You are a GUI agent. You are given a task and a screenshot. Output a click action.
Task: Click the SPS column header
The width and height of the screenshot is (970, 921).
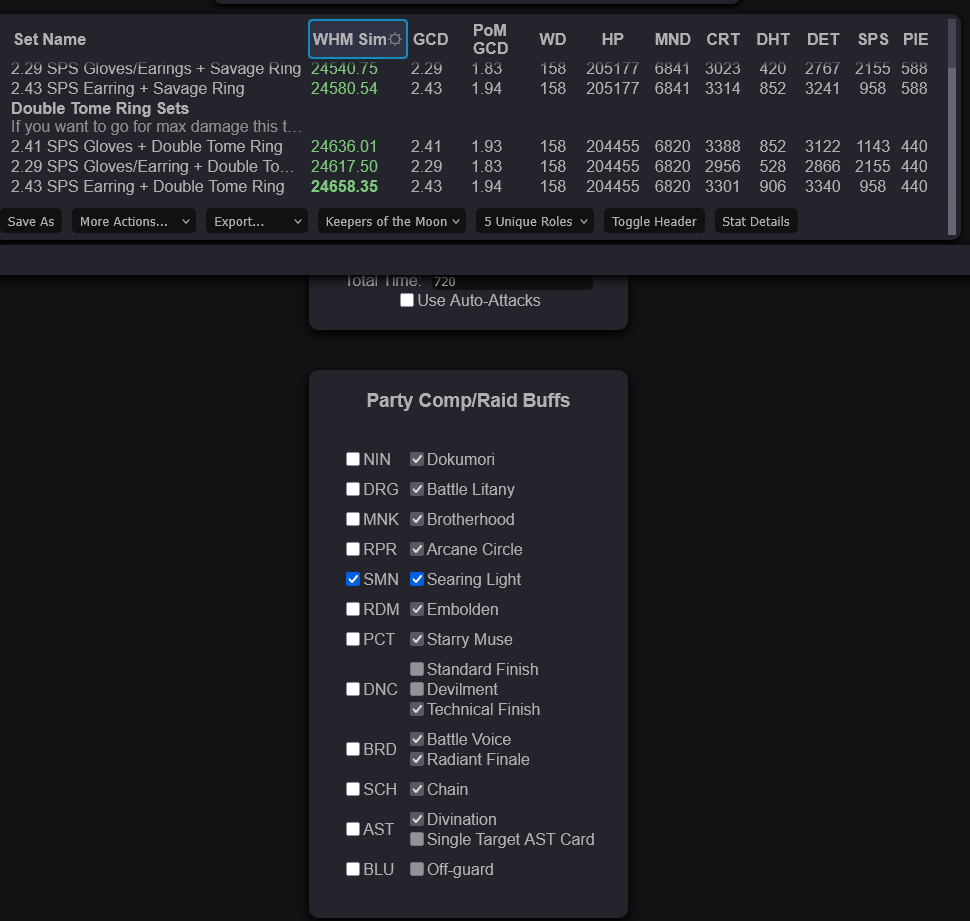(x=872, y=39)
